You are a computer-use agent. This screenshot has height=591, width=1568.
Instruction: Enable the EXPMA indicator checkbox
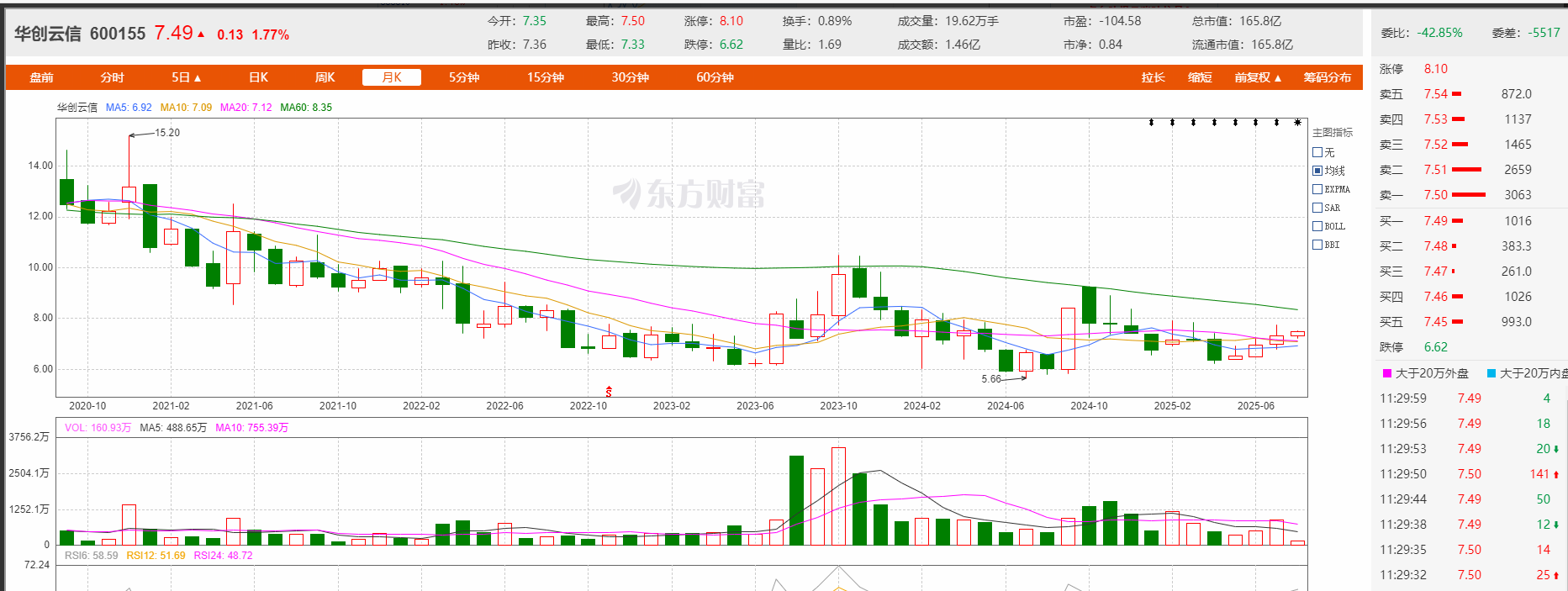pyautogui.click(x=1317, y=189)
